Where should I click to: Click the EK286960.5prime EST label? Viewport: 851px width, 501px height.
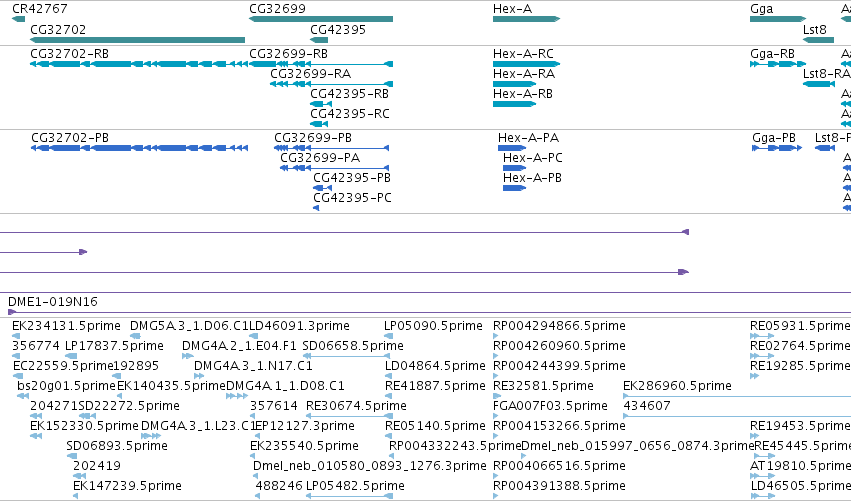click(x=677, y=386)
